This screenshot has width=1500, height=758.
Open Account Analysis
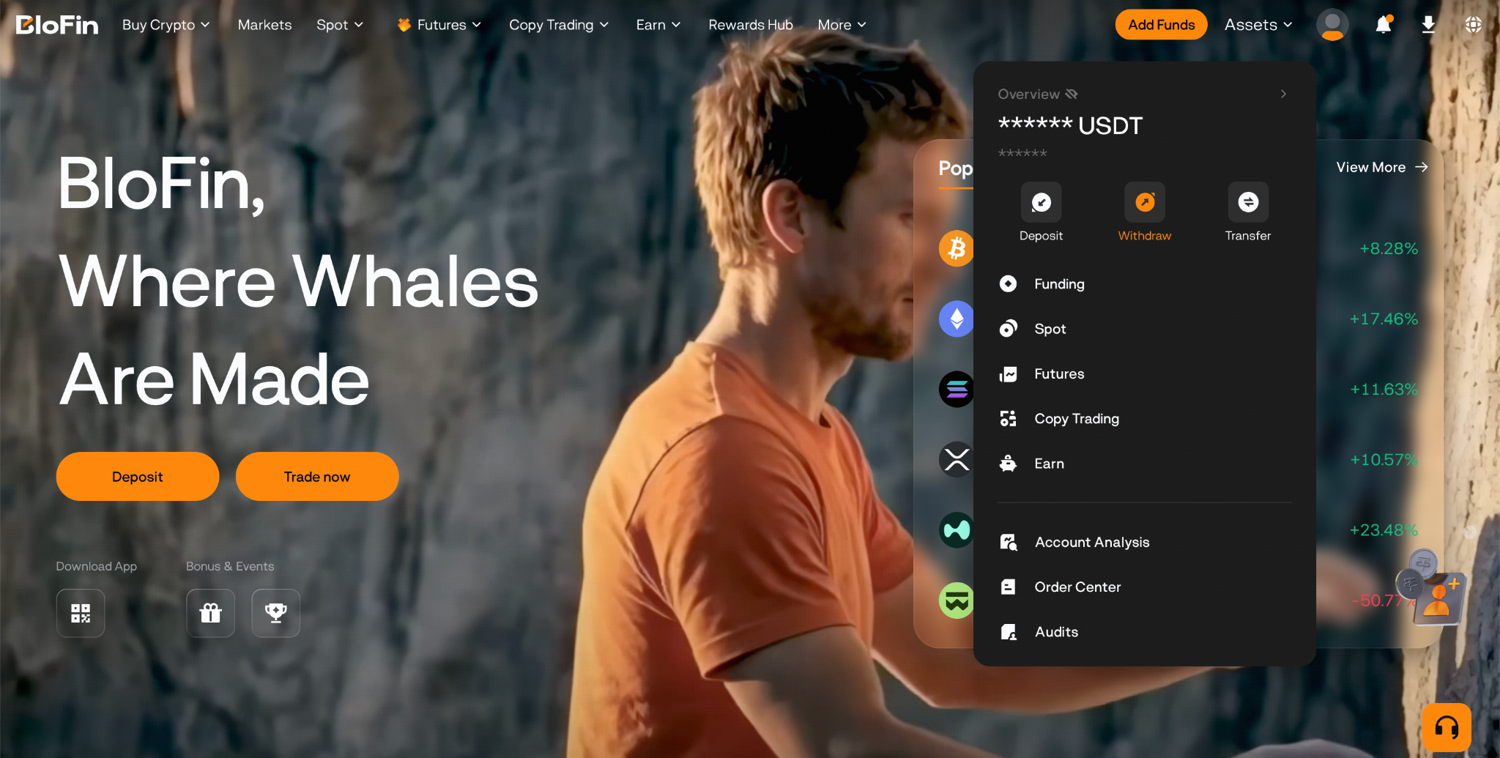pos(1145,542)
